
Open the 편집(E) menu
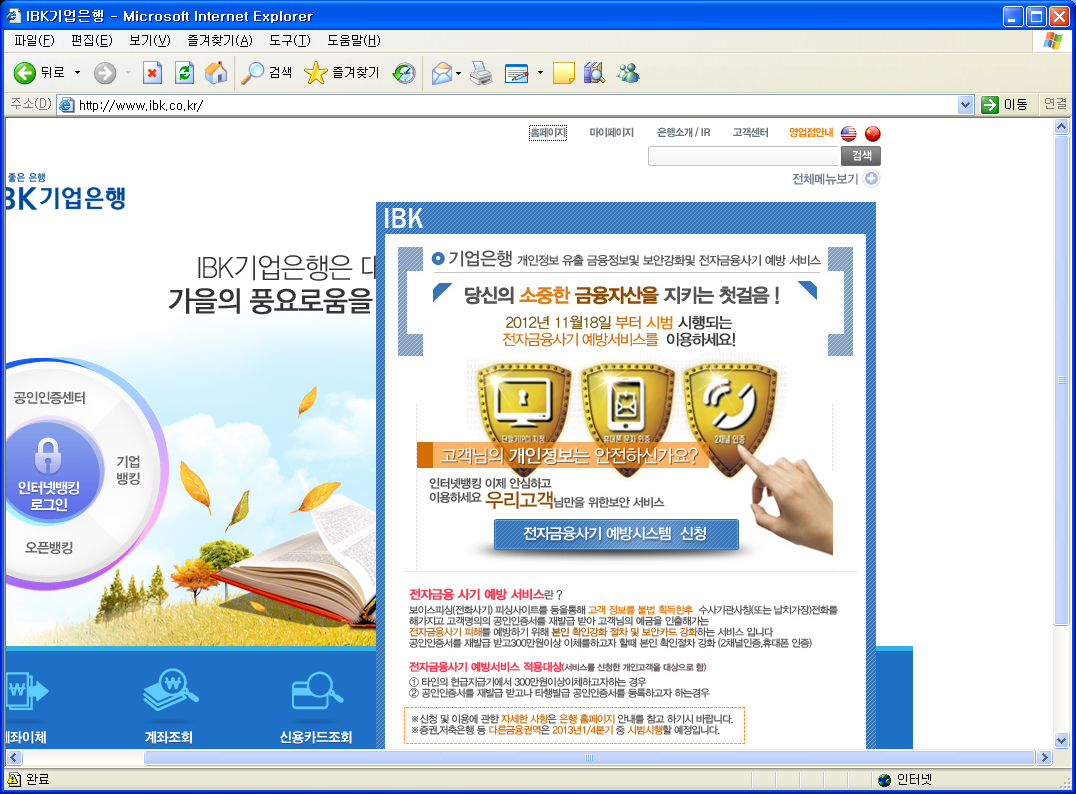[92, 40]
